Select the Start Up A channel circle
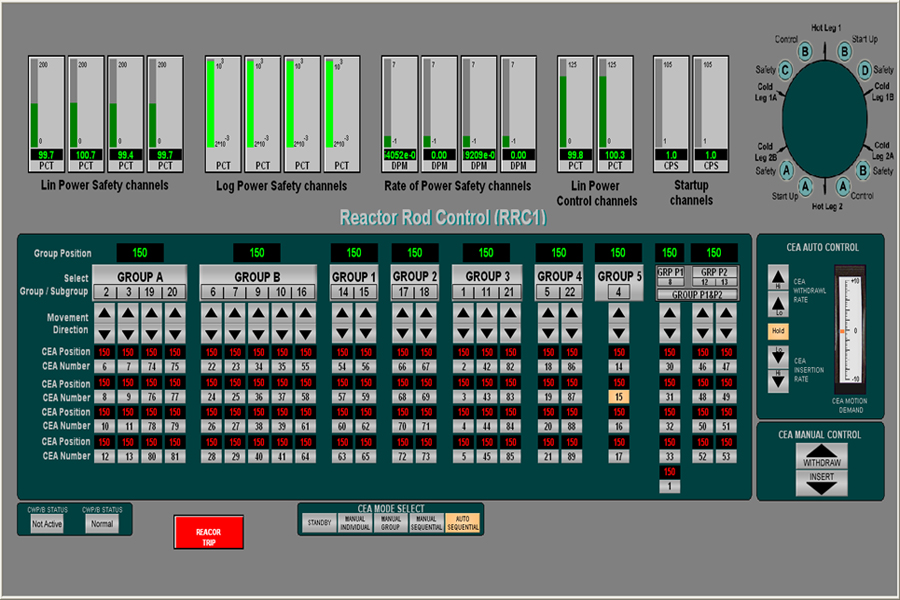Image resolution: width=900 pixels, height=600 pixels. 805,187
